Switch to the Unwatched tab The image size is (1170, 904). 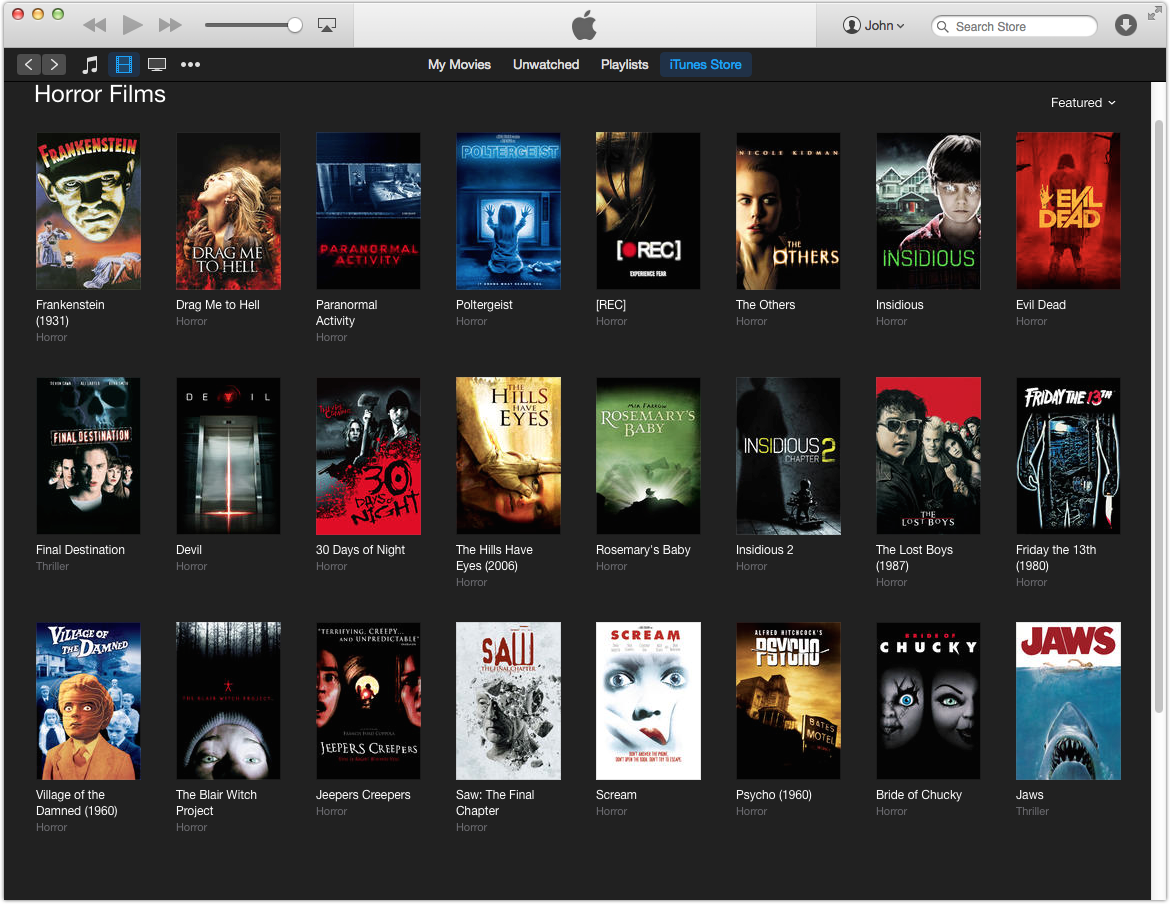pyautogui.click(x=545, y=64)
